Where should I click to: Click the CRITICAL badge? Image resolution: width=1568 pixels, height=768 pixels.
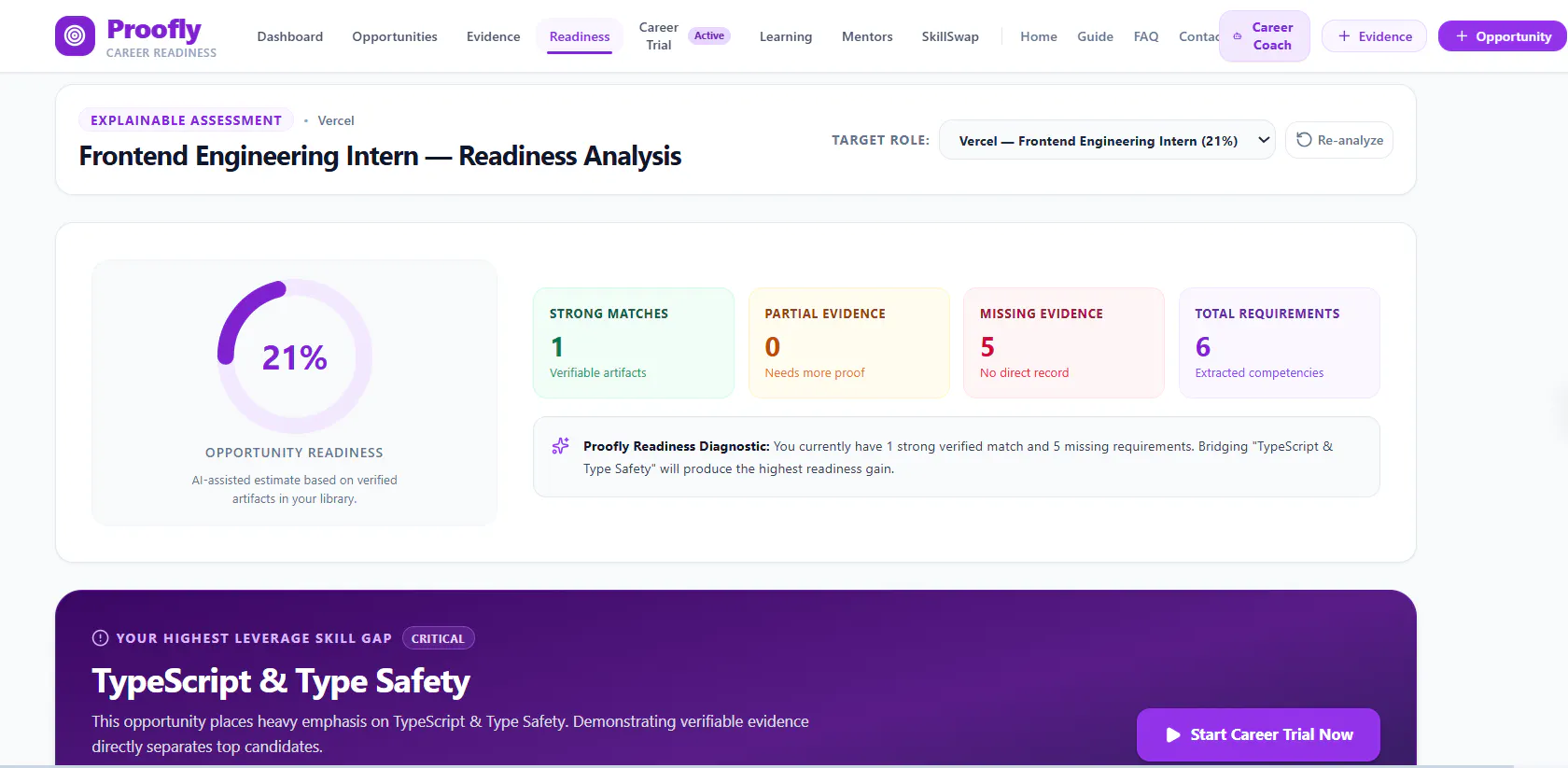[438, 638]
